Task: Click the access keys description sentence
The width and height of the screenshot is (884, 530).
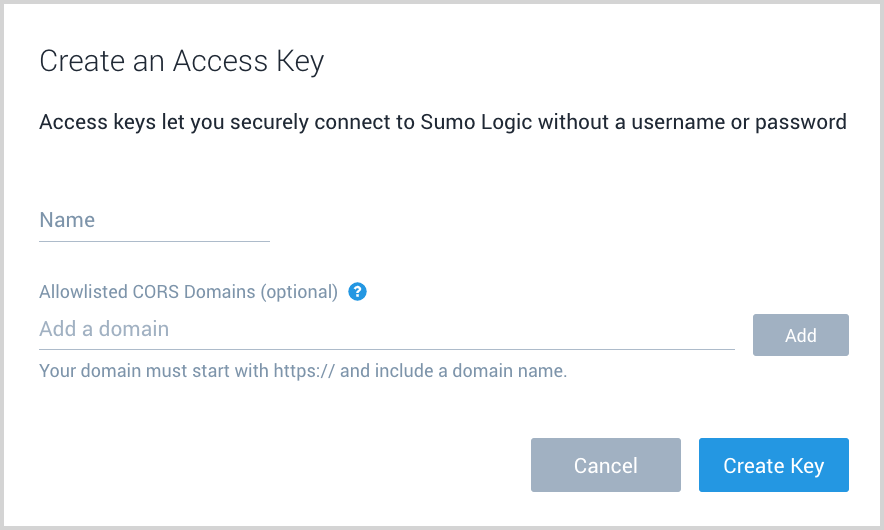Action: (442, 123)
